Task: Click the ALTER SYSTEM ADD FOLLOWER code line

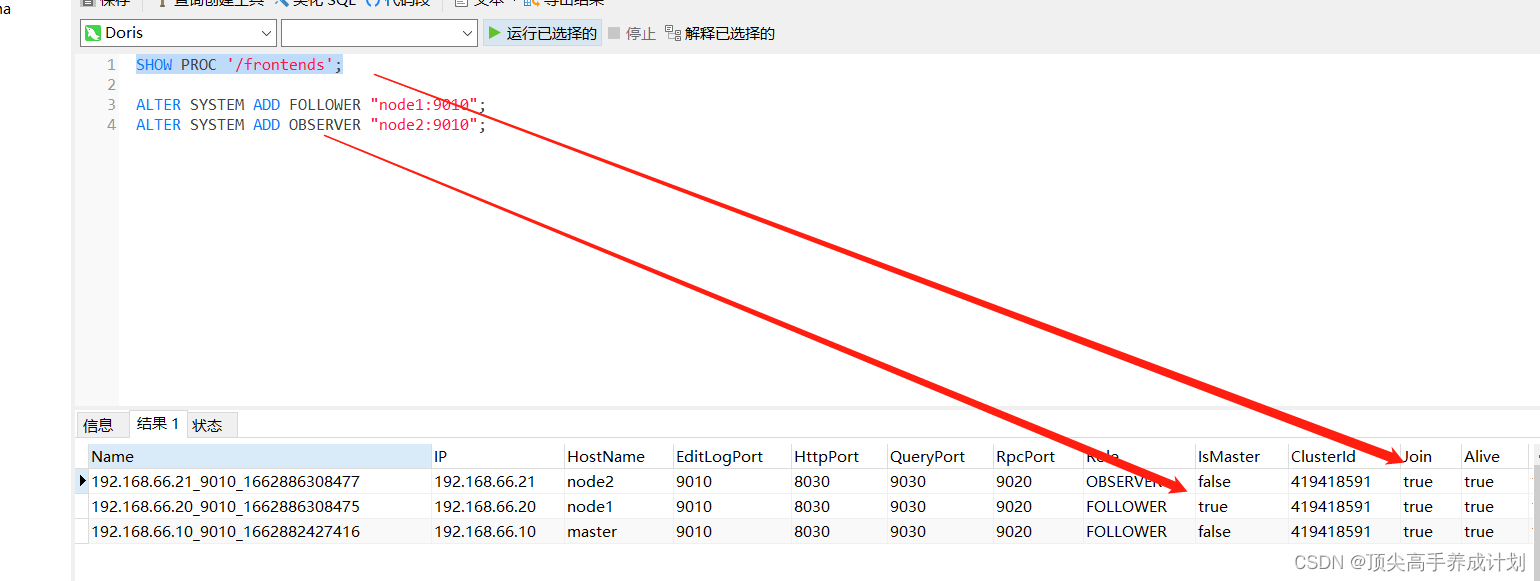Action: (x=311, y=105)
